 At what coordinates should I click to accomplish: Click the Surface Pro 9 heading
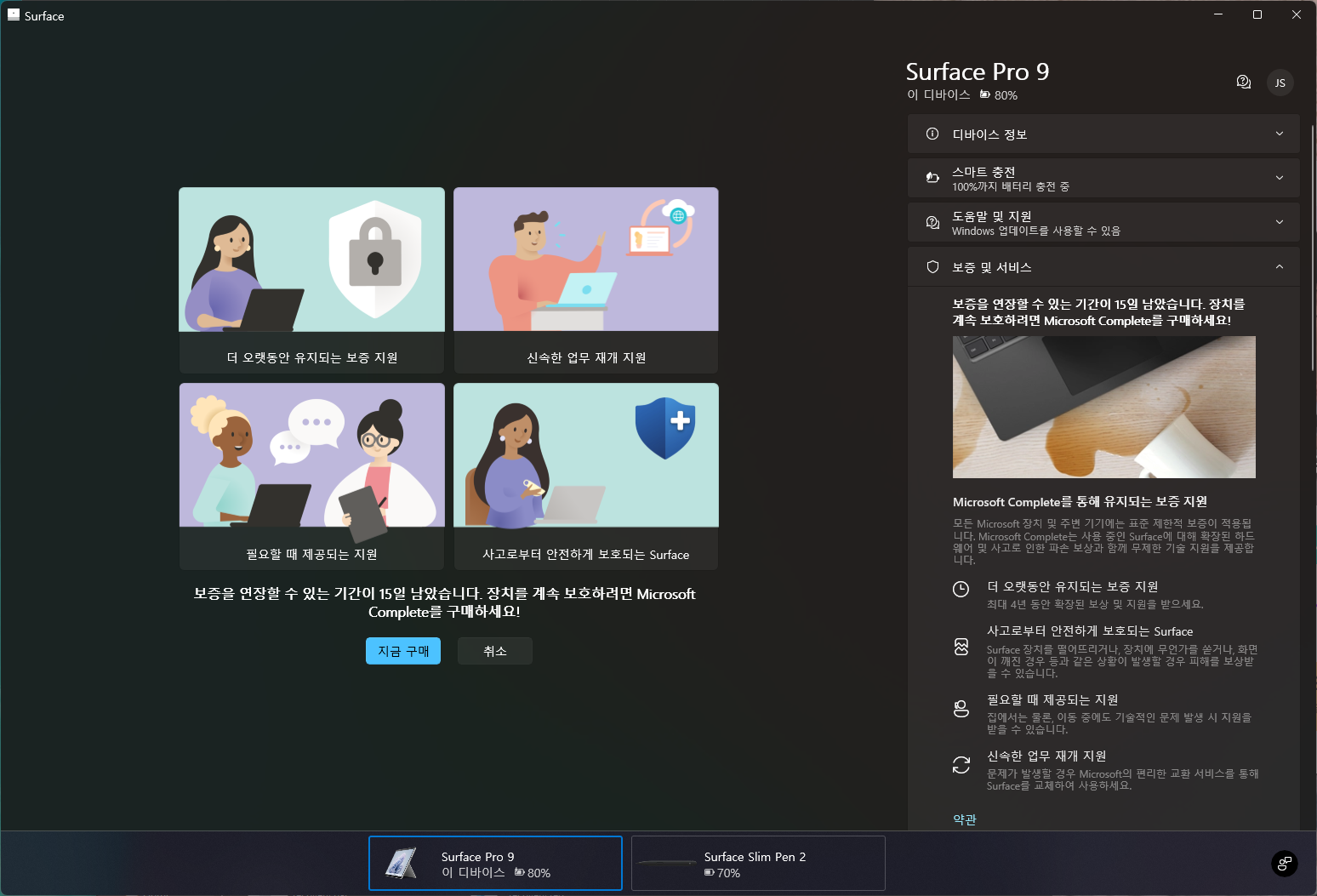click(978, 71)
